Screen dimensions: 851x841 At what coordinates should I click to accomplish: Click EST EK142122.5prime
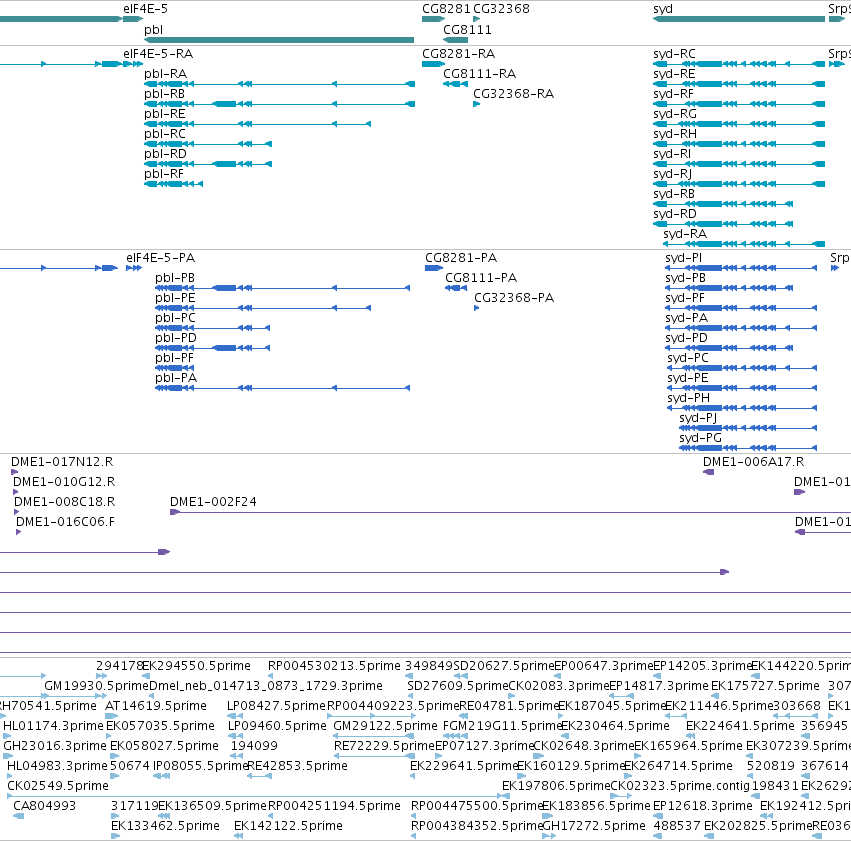click(238, 836)
